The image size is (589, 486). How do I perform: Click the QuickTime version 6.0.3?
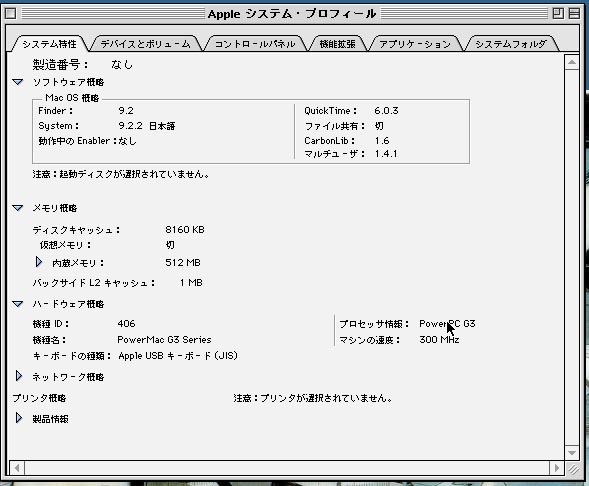pyautogui.click(x=386, y=111)
